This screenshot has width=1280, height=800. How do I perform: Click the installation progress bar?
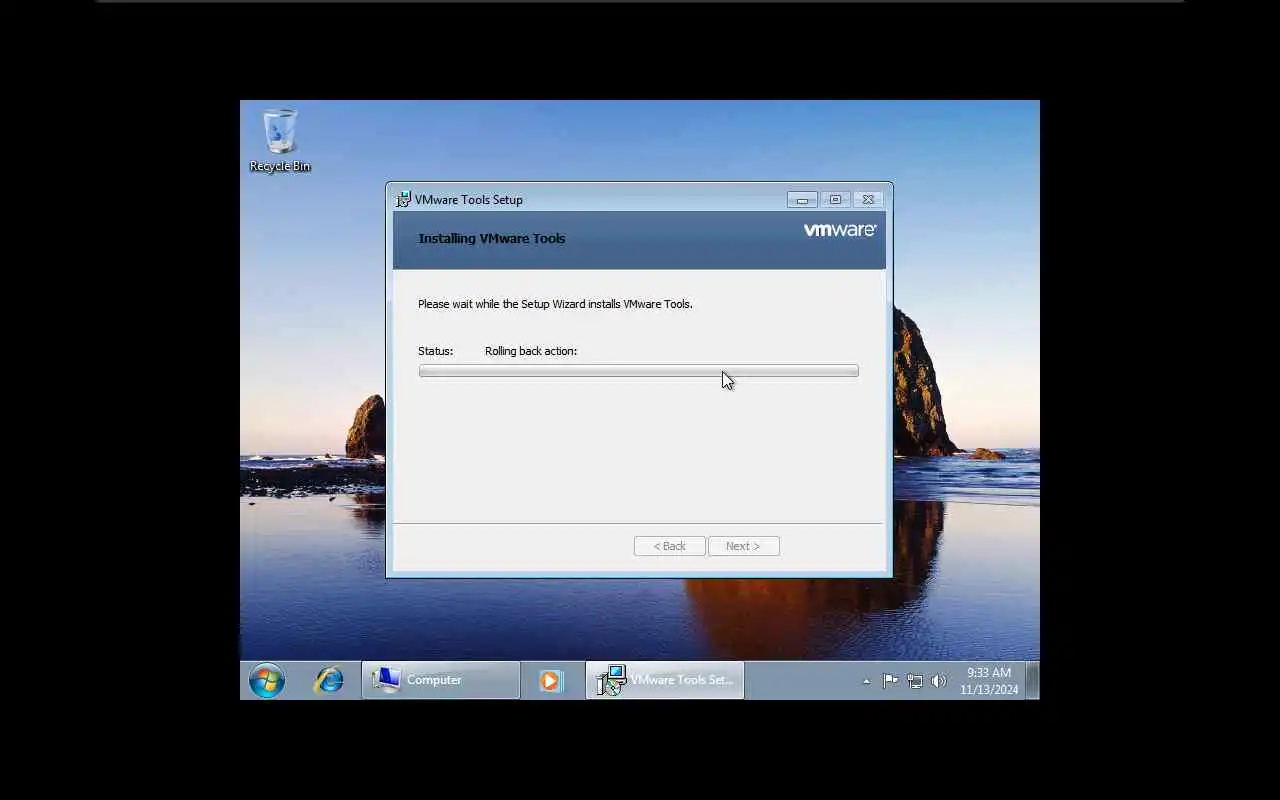[x=638, y=371]
